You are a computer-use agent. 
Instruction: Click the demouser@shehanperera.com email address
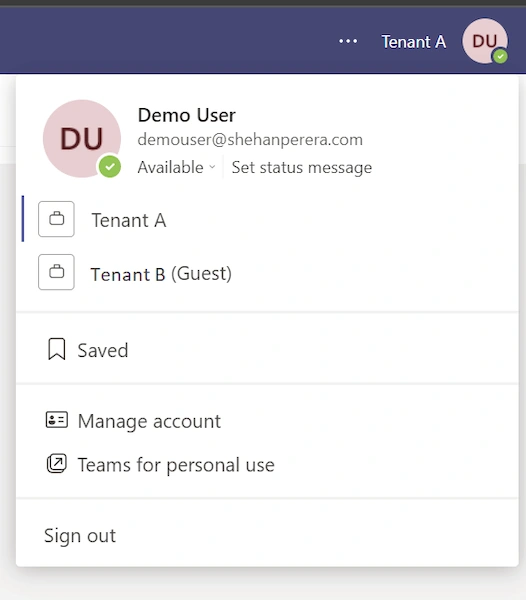250,139
